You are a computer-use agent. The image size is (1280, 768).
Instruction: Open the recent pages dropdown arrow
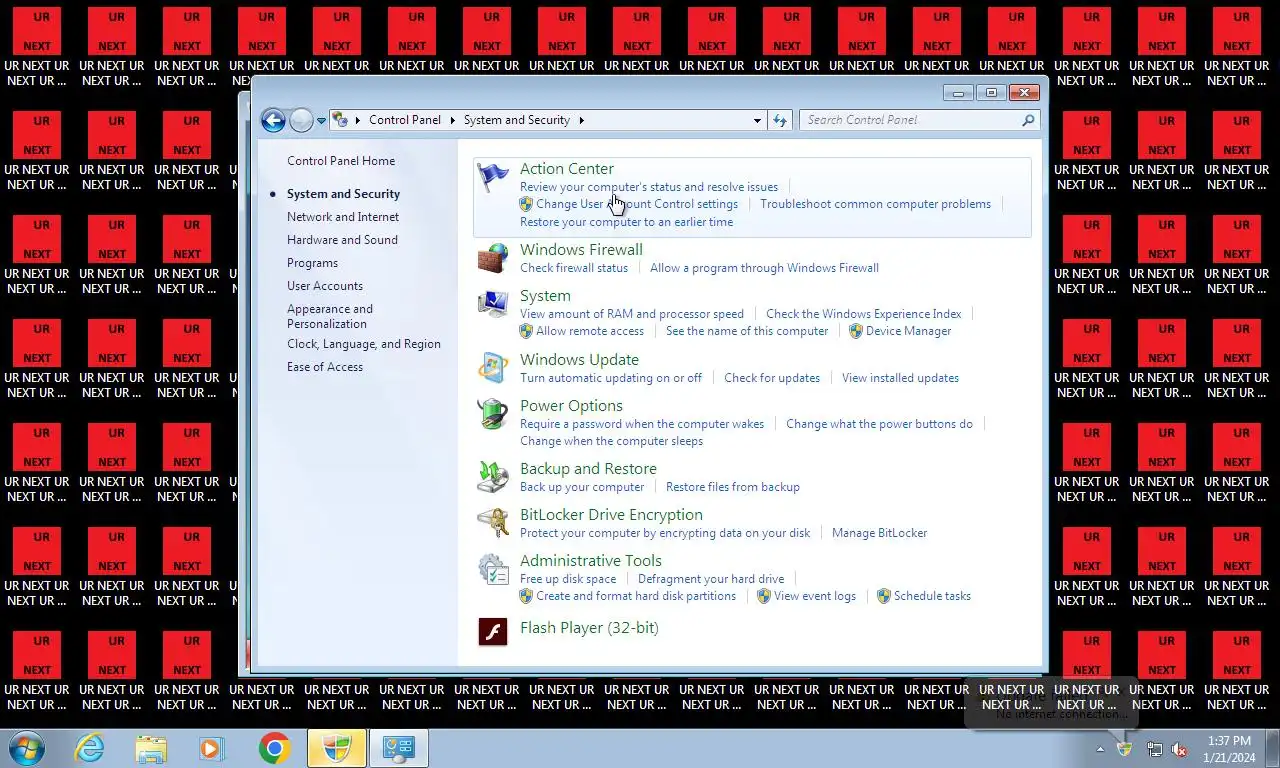322,120
